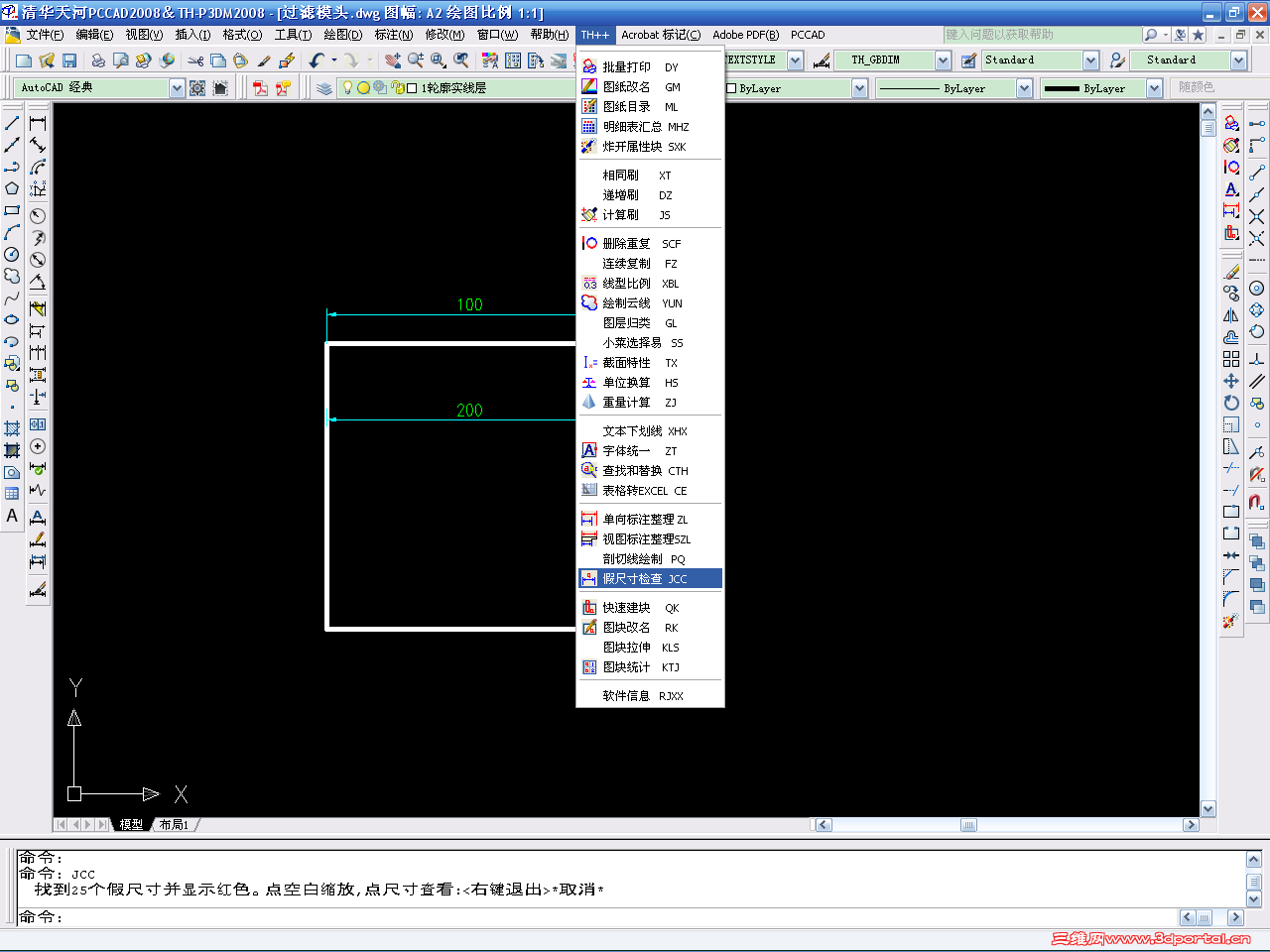This screenshot has width=1270, height=952.
Task: Switch to the 模型 tab
Action: 131,825
